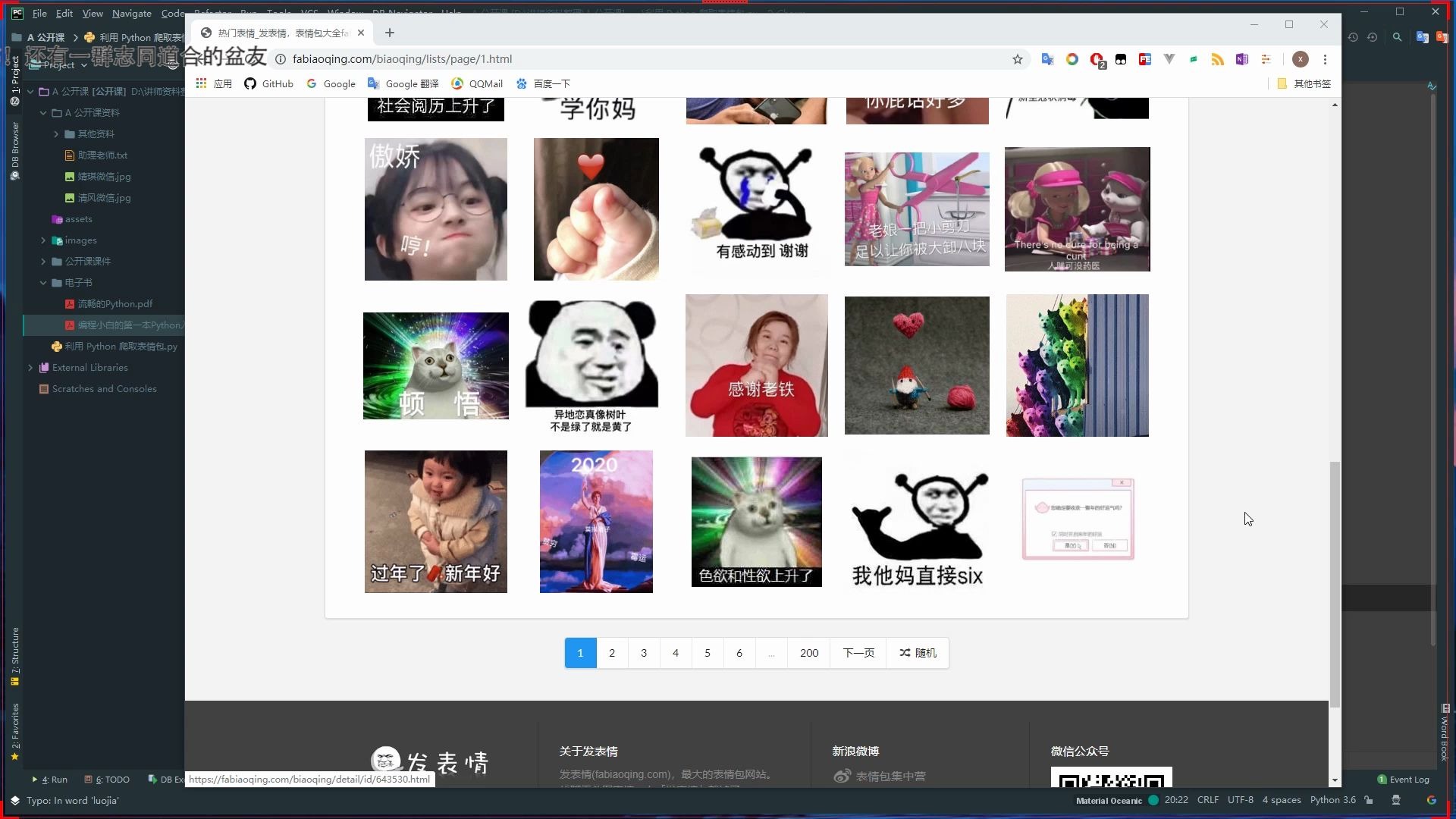The image size is (1456, 819).
Task: Collapse the A 公开课 project root node
Action: 30,91
